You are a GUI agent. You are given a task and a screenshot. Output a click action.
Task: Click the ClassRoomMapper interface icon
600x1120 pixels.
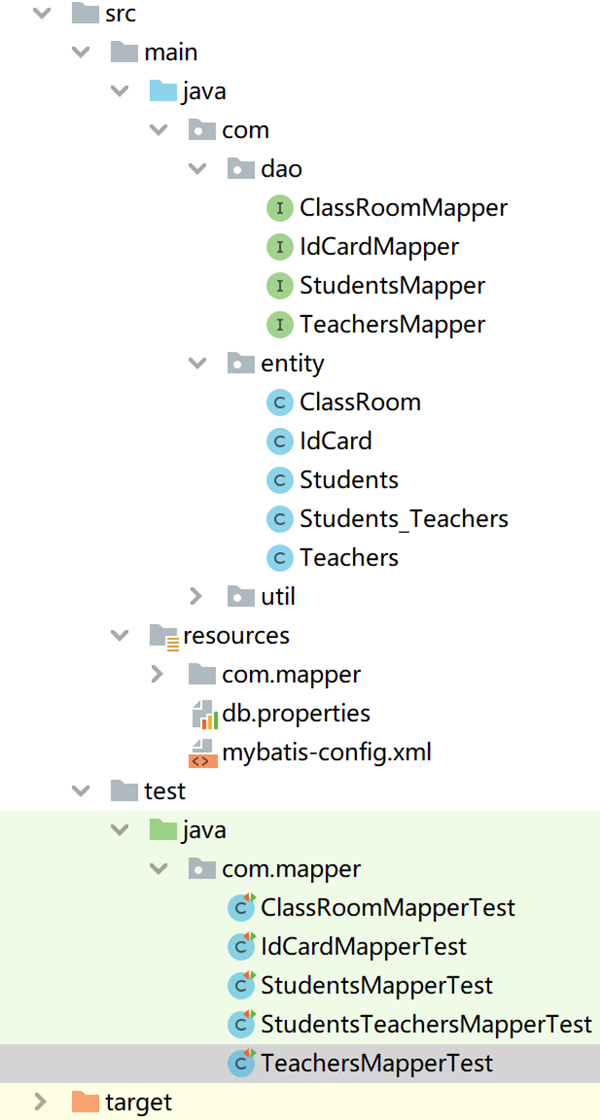pyautogui.click(x=280, y=208)
